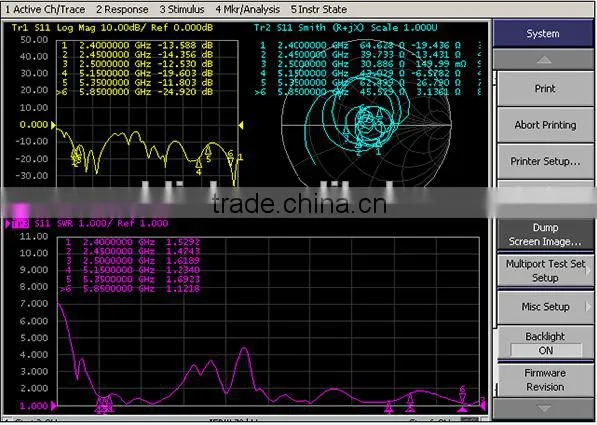Screen dimensions: 597x425
Task: Toggle the Backlight ON softkey
Action: (x=545, y=343)
